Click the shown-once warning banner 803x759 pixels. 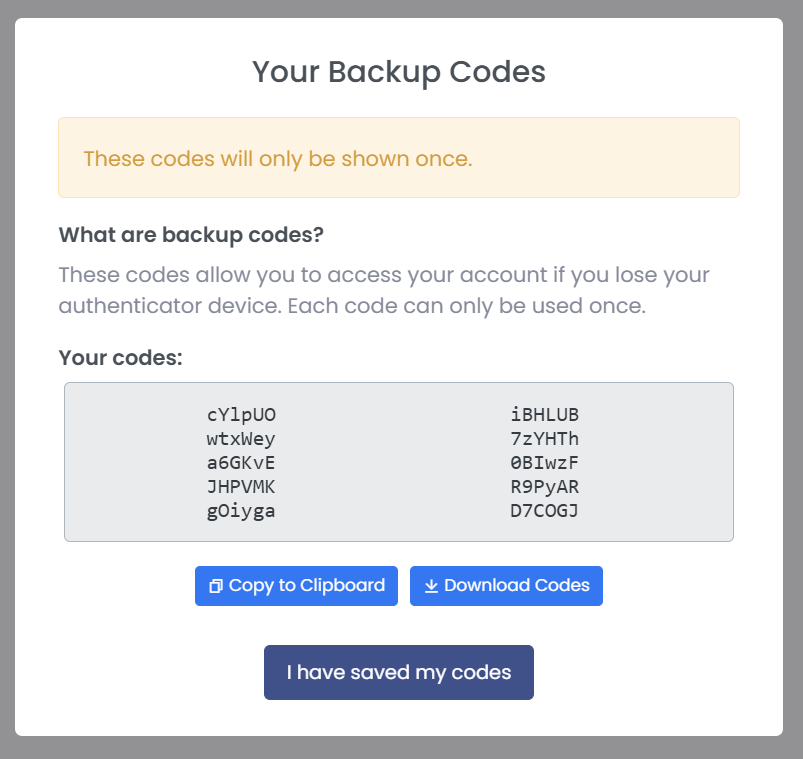point(398,158)
